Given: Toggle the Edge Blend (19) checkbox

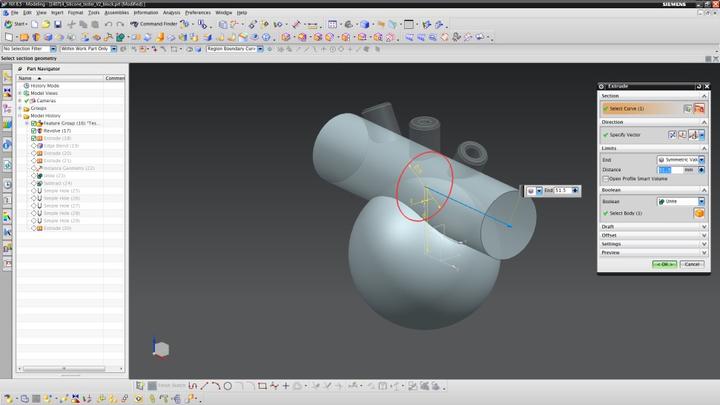Looking at the screenshot, I should click(34, 146).
